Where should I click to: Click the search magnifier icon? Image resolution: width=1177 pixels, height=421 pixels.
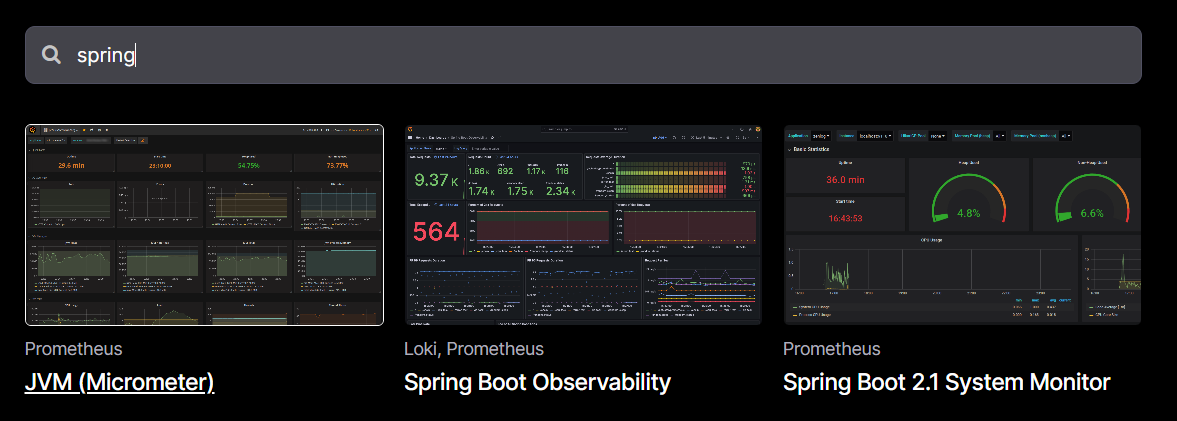pos(51,55)
